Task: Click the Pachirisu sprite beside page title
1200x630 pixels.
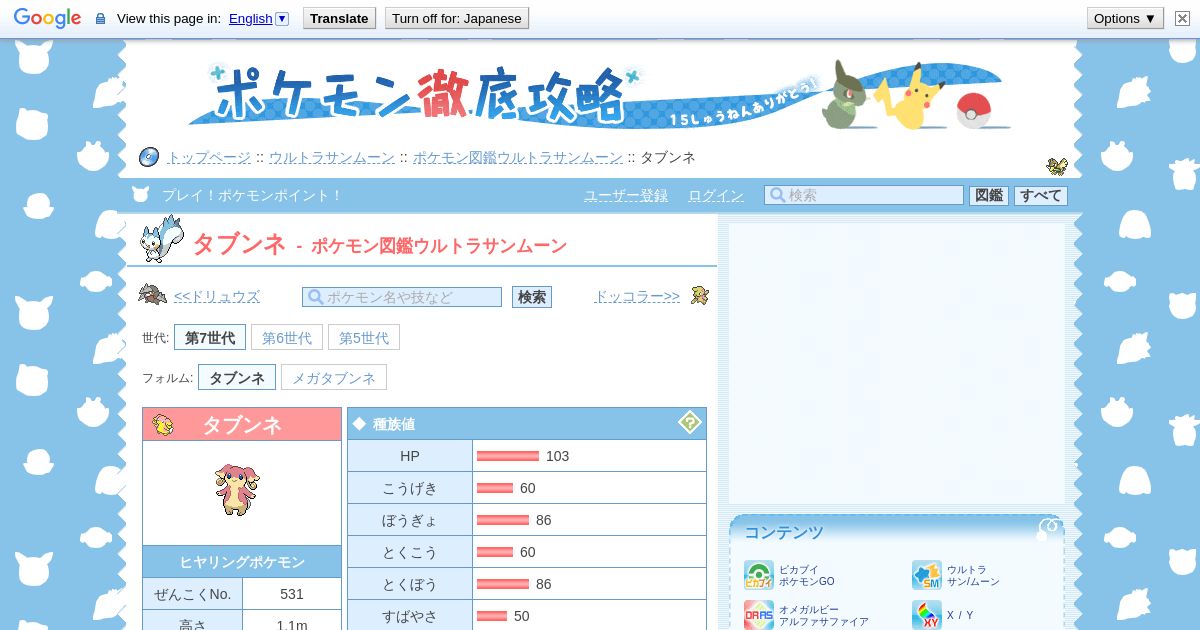Action: pyautogui.click(x=160, y=239)
